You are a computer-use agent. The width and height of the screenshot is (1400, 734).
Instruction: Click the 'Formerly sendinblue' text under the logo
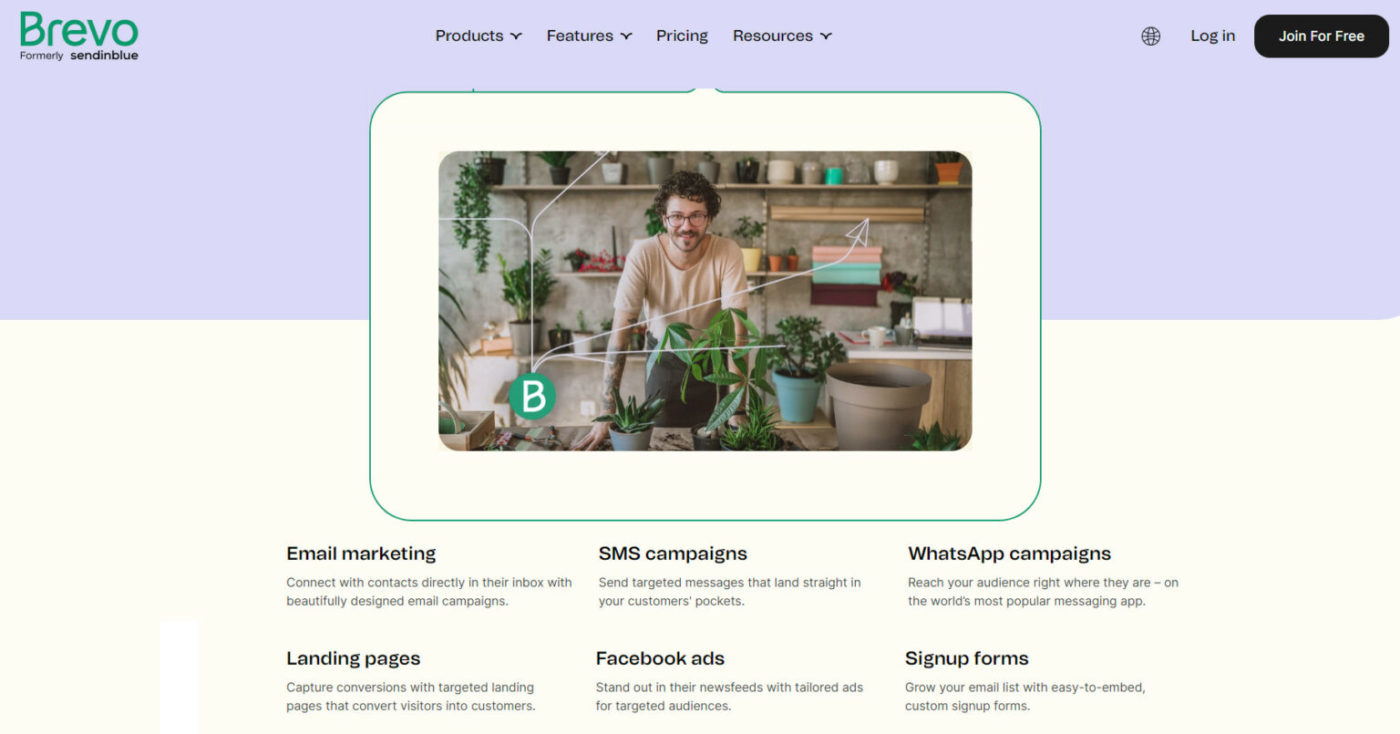pyautogui.click(x=79, y=56)
